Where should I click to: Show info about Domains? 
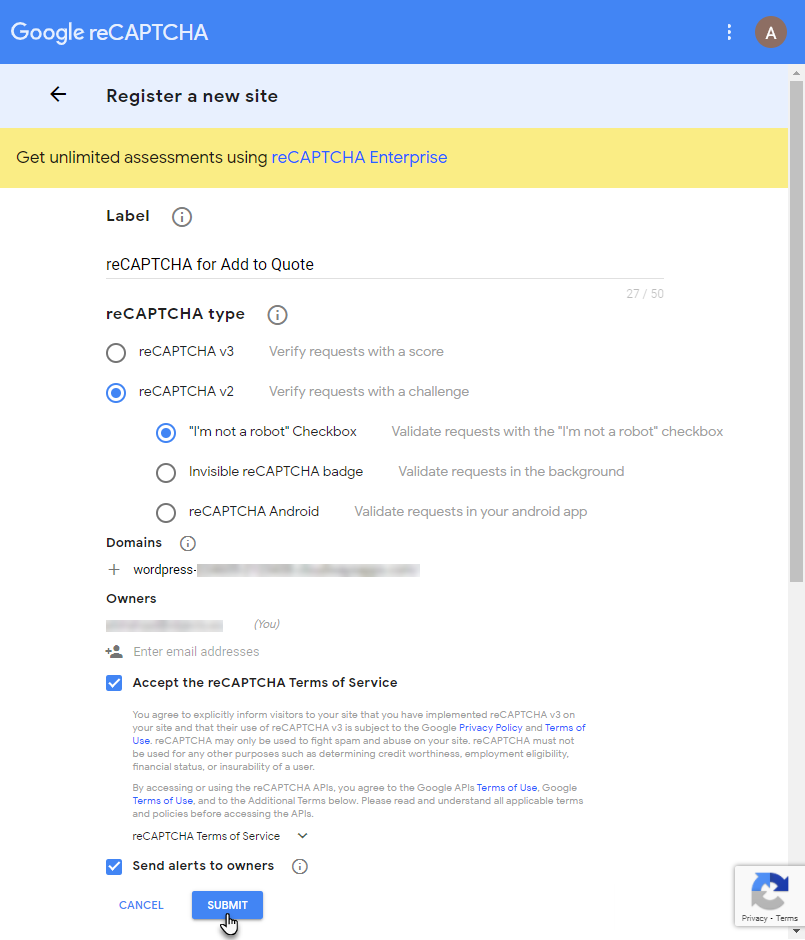point(188,543)
